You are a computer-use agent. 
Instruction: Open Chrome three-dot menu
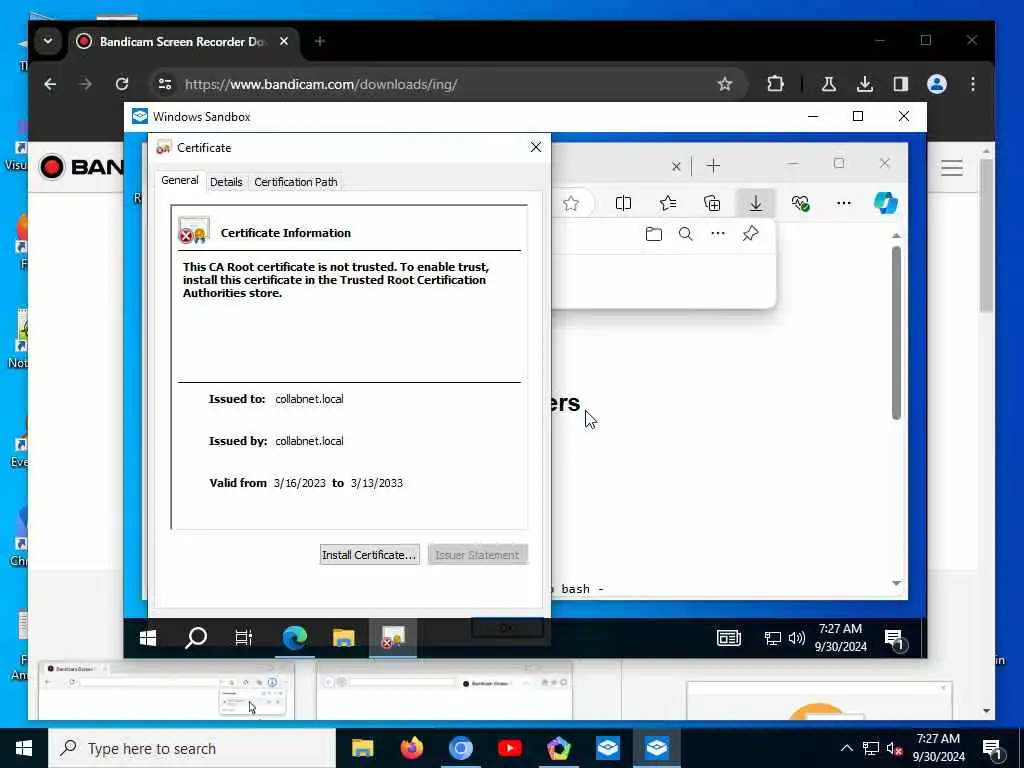(973, 84)
